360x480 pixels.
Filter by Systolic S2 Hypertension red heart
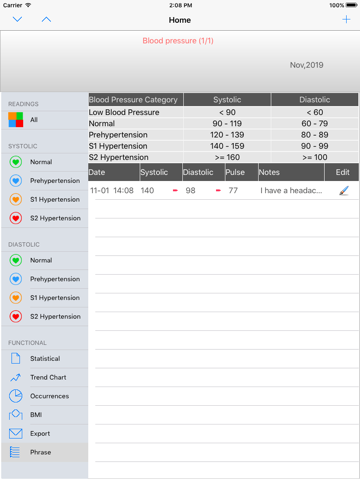[x=16, y=218]
